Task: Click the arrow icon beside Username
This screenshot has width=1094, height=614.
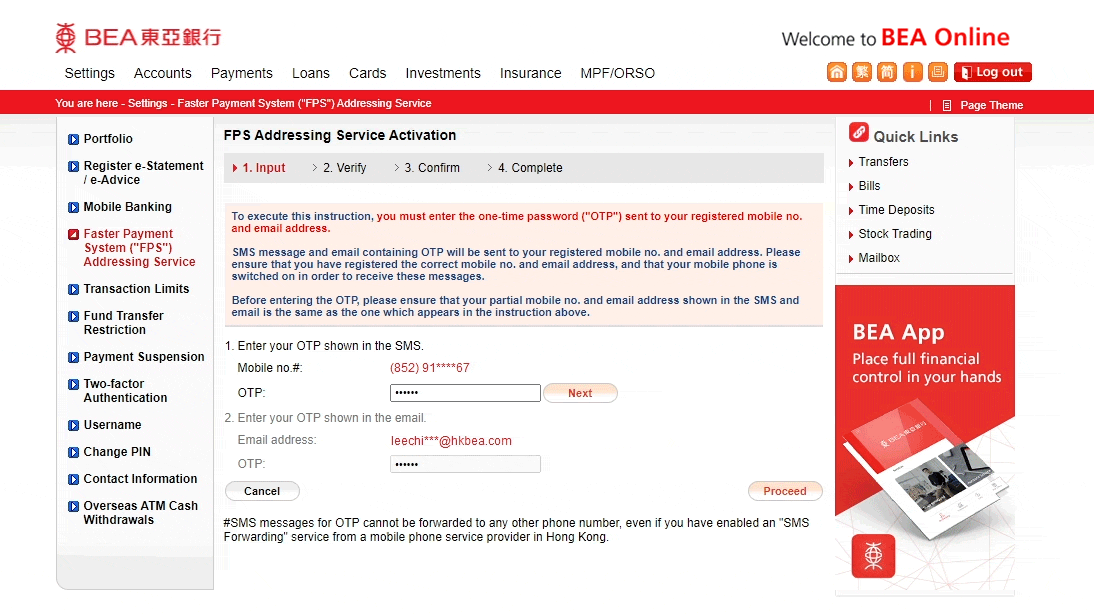Action: 73,425
